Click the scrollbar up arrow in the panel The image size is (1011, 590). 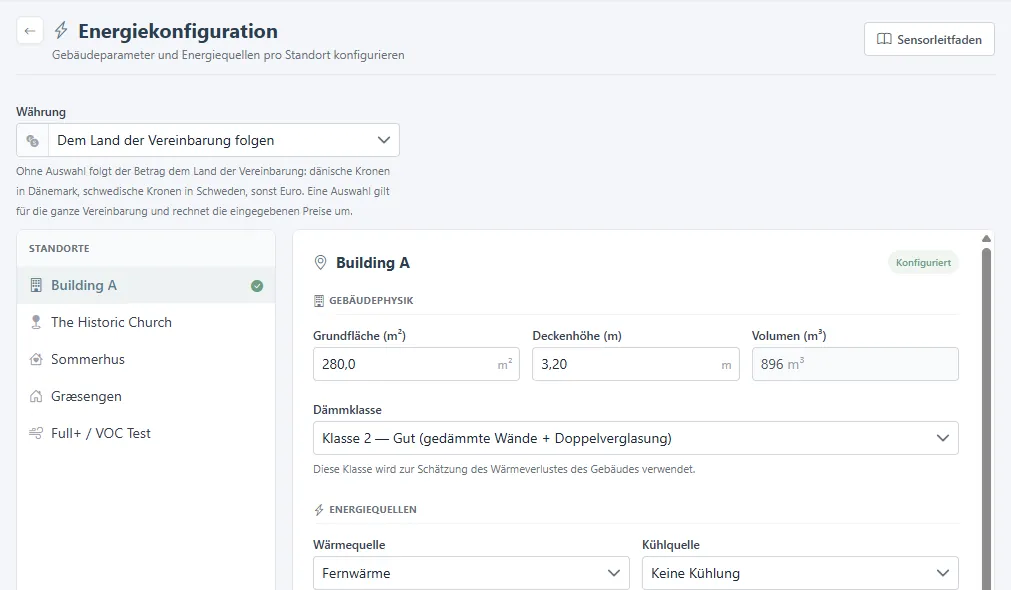(x=986, y=239)
